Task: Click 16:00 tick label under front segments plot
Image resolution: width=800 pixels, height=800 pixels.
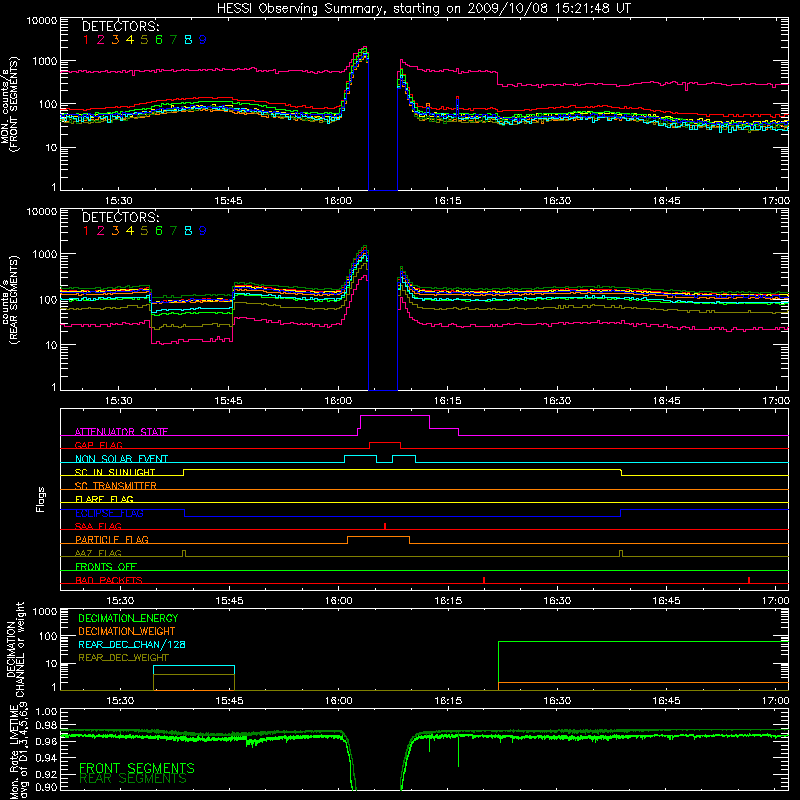Action: point(338,201)
